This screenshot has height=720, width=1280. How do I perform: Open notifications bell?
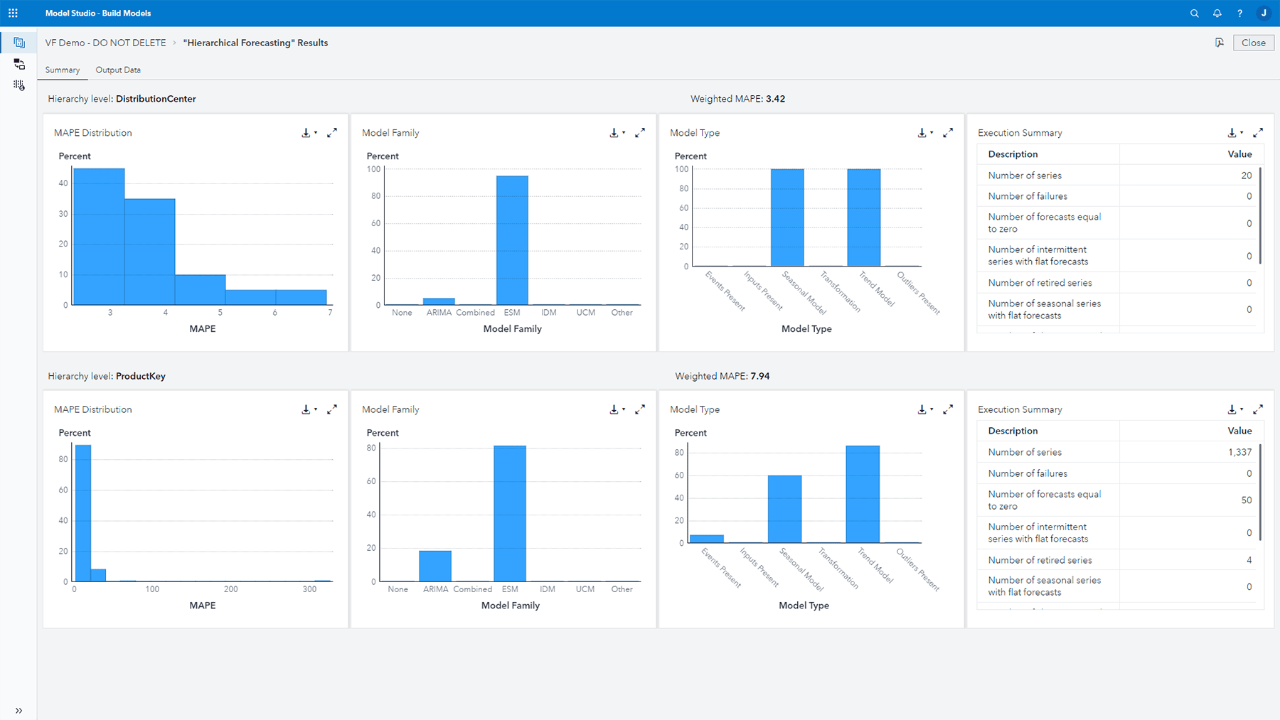coord(1216,13)
